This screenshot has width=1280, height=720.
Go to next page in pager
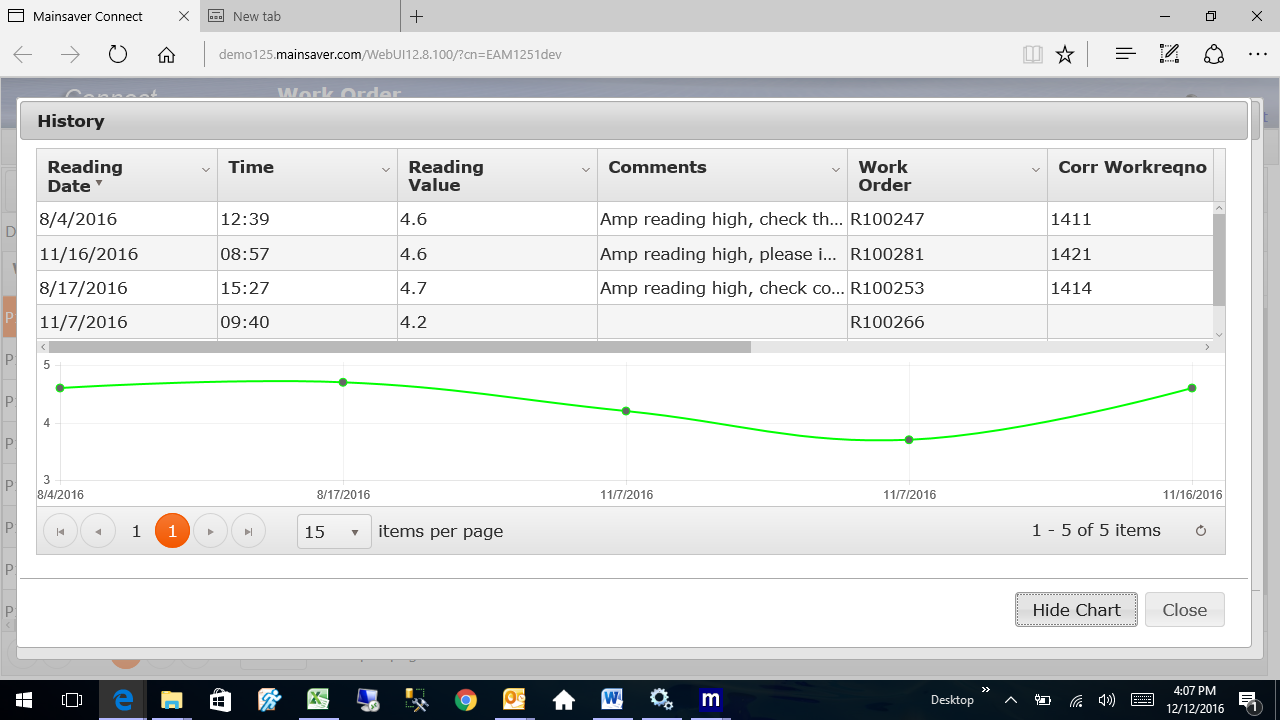[x=210, y=532]
